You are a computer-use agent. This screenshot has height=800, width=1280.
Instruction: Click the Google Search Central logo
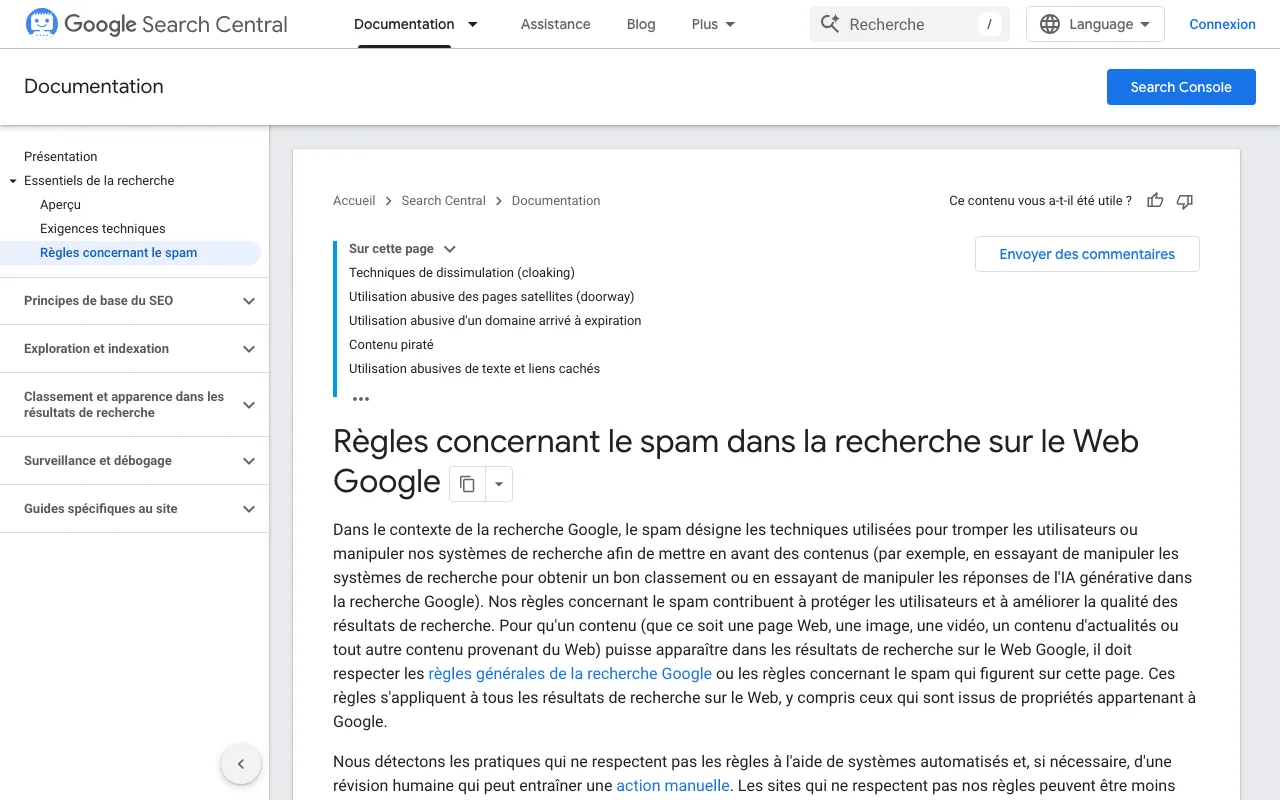coord(156,24)
